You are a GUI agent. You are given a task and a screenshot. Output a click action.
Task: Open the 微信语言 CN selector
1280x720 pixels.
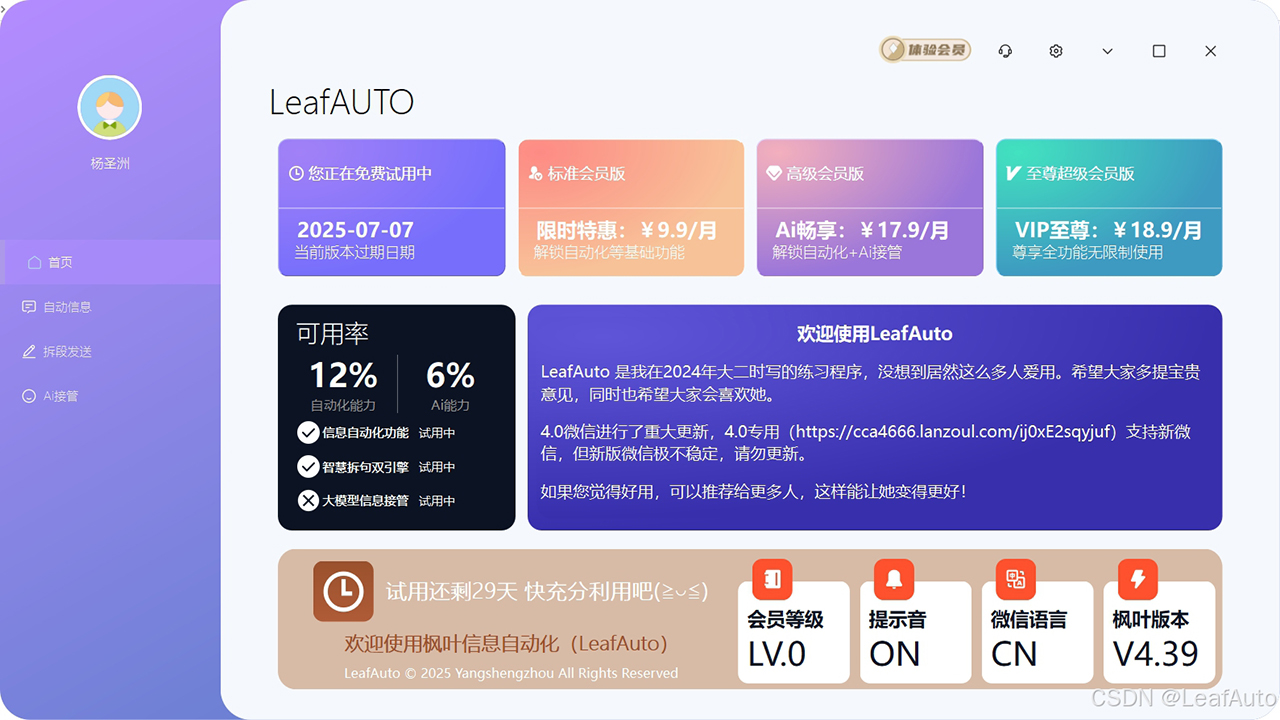coord(1013,653)
